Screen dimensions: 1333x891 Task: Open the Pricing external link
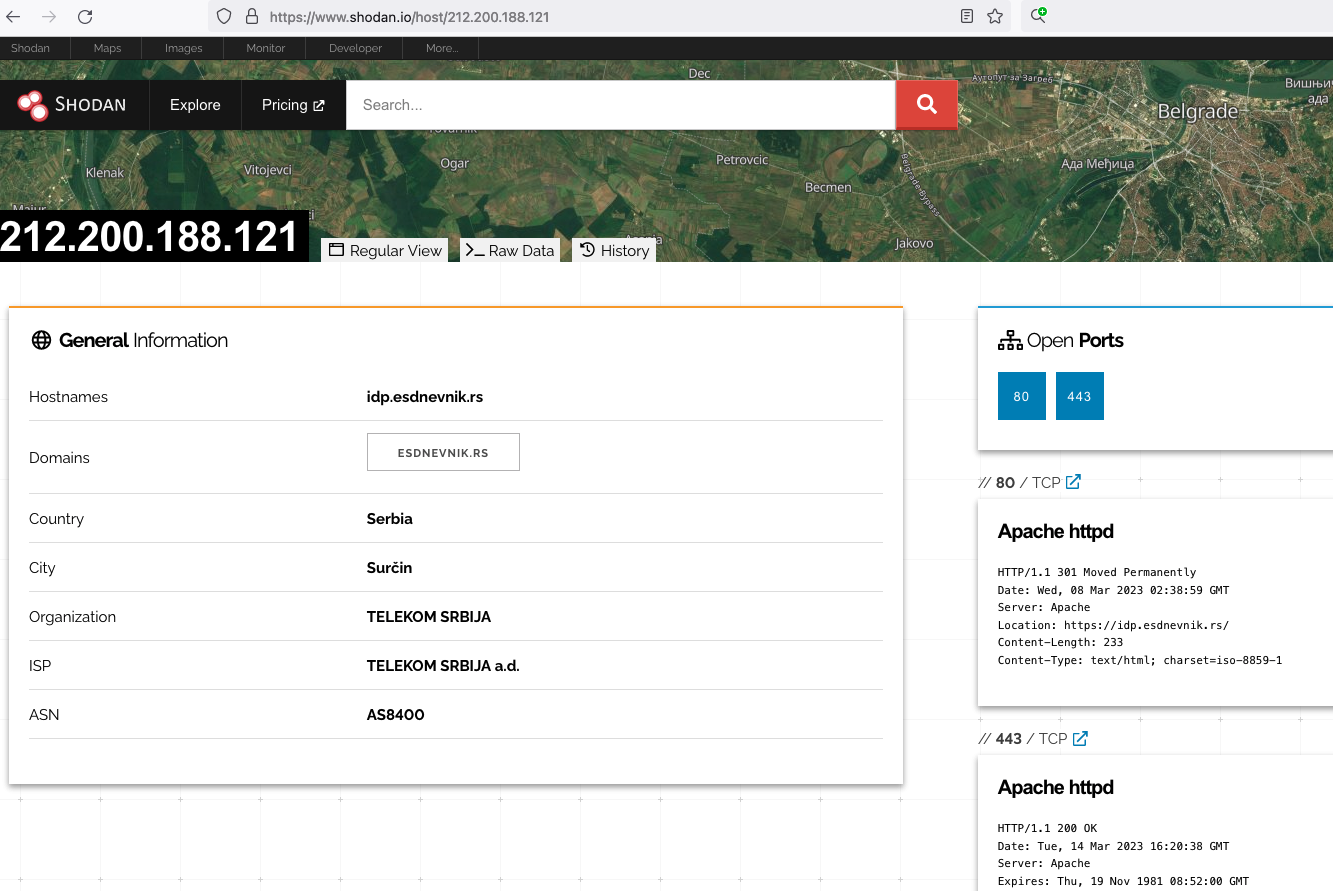(x=293, y=105)
